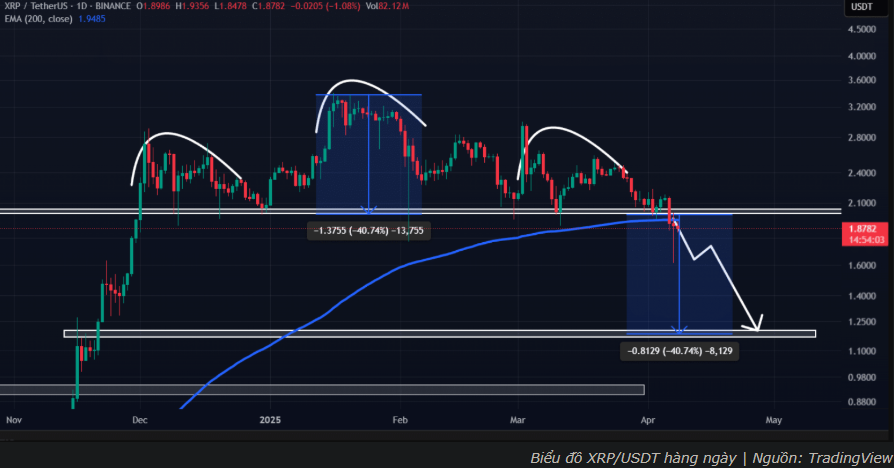Click the low value L1.8478

point(230,6)
